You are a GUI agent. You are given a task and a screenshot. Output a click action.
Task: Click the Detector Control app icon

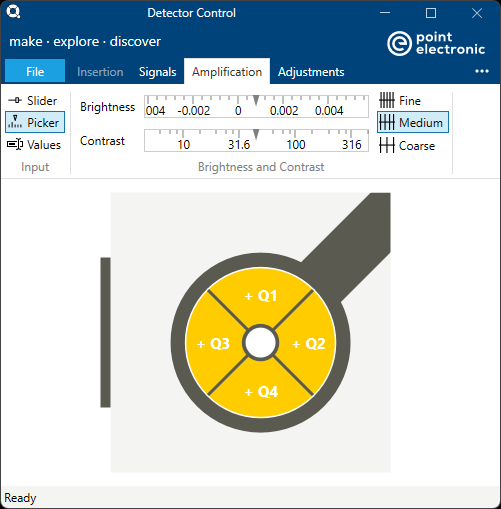coord(13,12)
